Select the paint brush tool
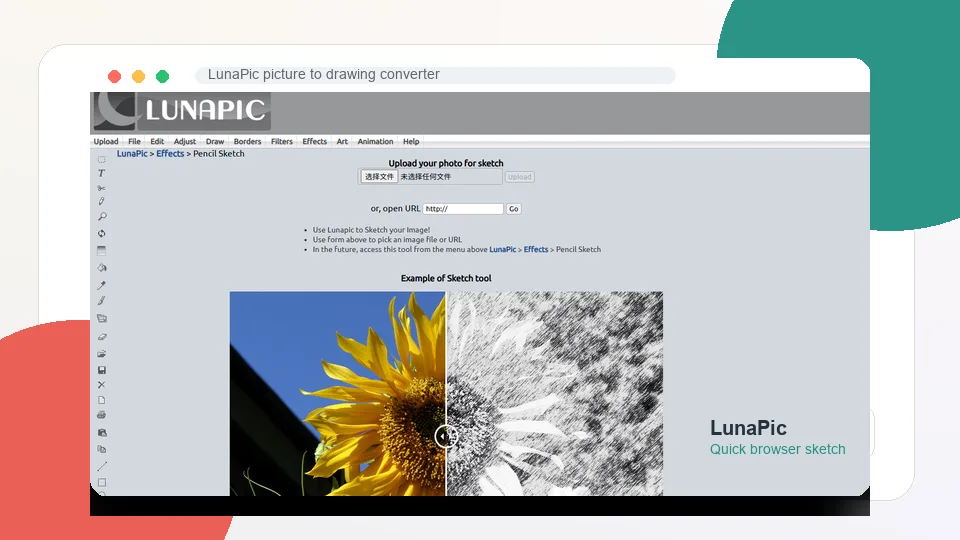960x540 pixels. tap(102, 301)
